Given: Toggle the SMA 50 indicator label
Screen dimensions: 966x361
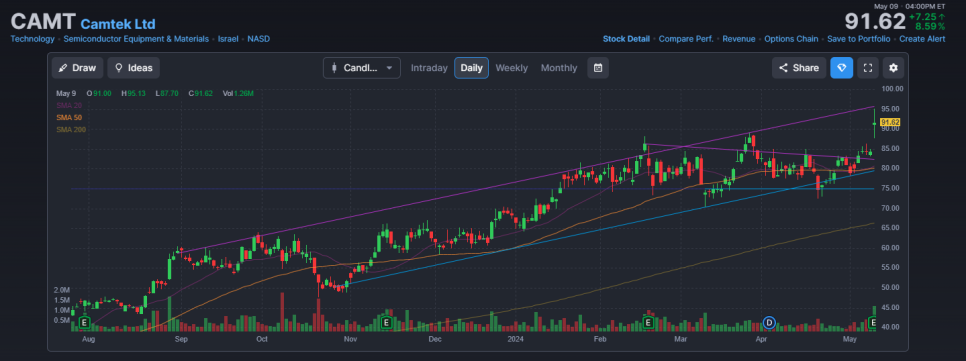Looking at the screenshot, I should tap(69, 117).
